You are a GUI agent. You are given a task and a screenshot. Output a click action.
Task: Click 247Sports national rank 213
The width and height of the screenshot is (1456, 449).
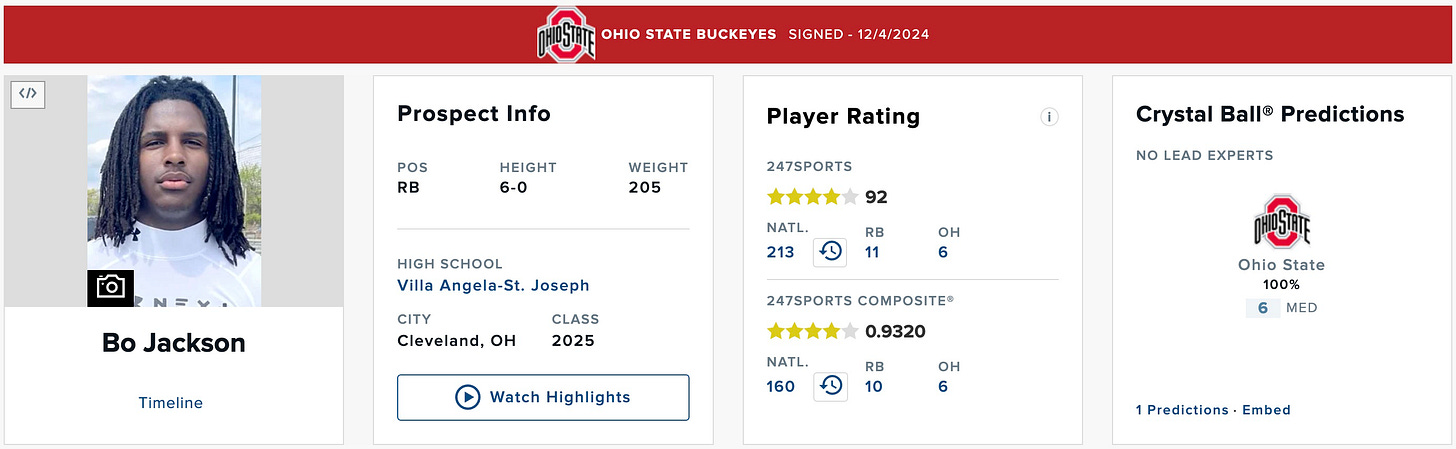[x=780, y=252]
